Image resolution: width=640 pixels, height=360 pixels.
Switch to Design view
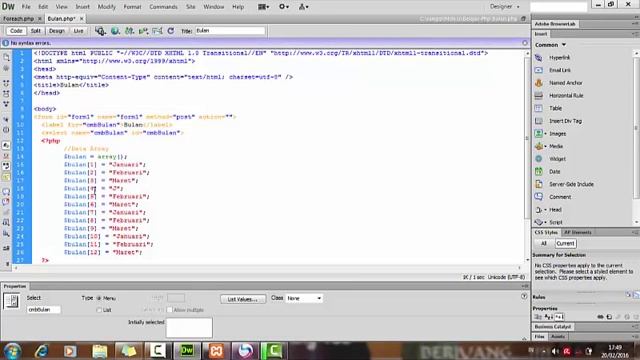(57, 31)
